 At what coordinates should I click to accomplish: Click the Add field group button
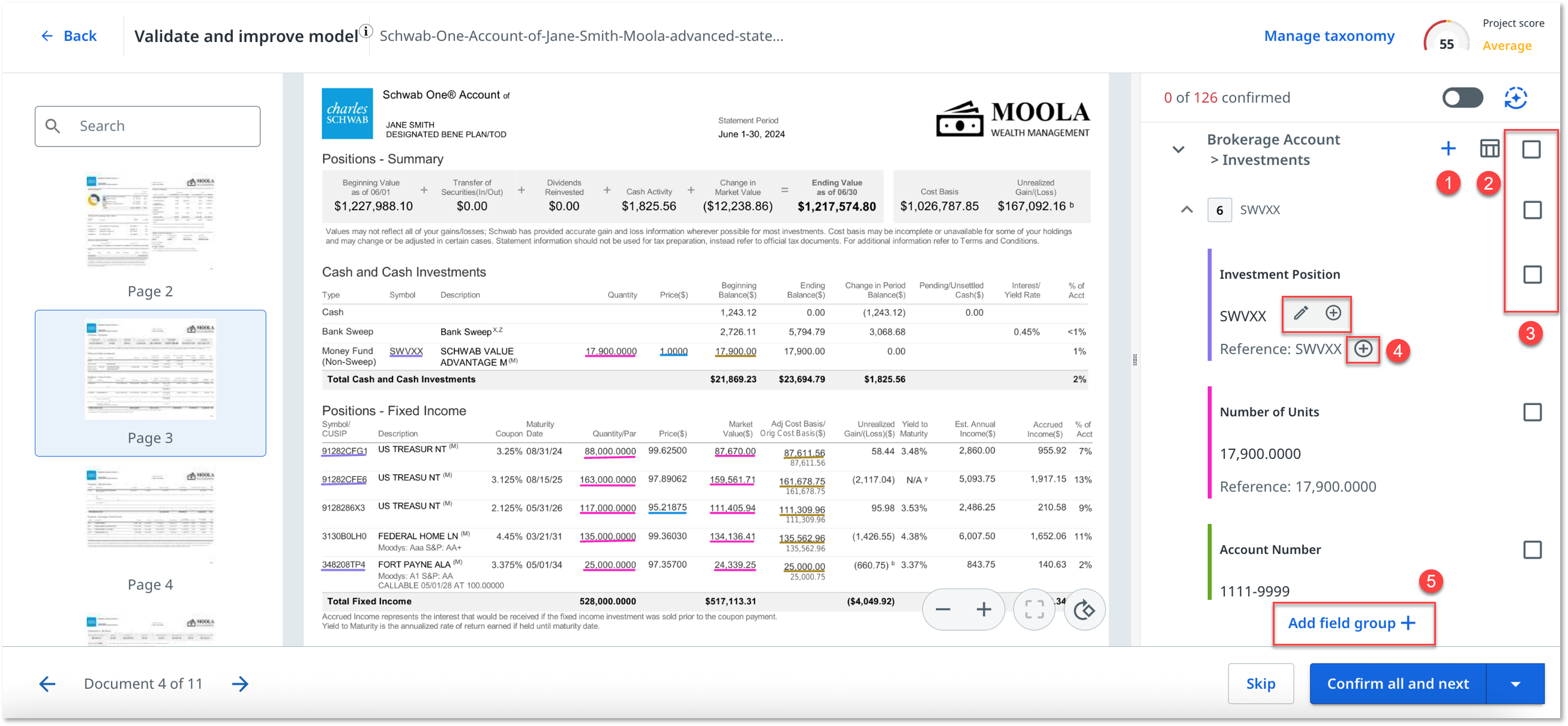(1351, 623)
